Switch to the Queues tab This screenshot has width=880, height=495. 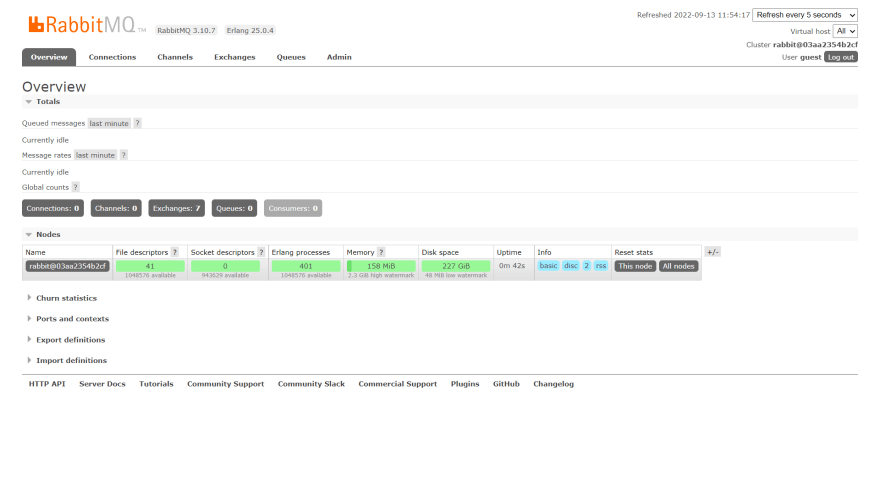tap(291, 57)
